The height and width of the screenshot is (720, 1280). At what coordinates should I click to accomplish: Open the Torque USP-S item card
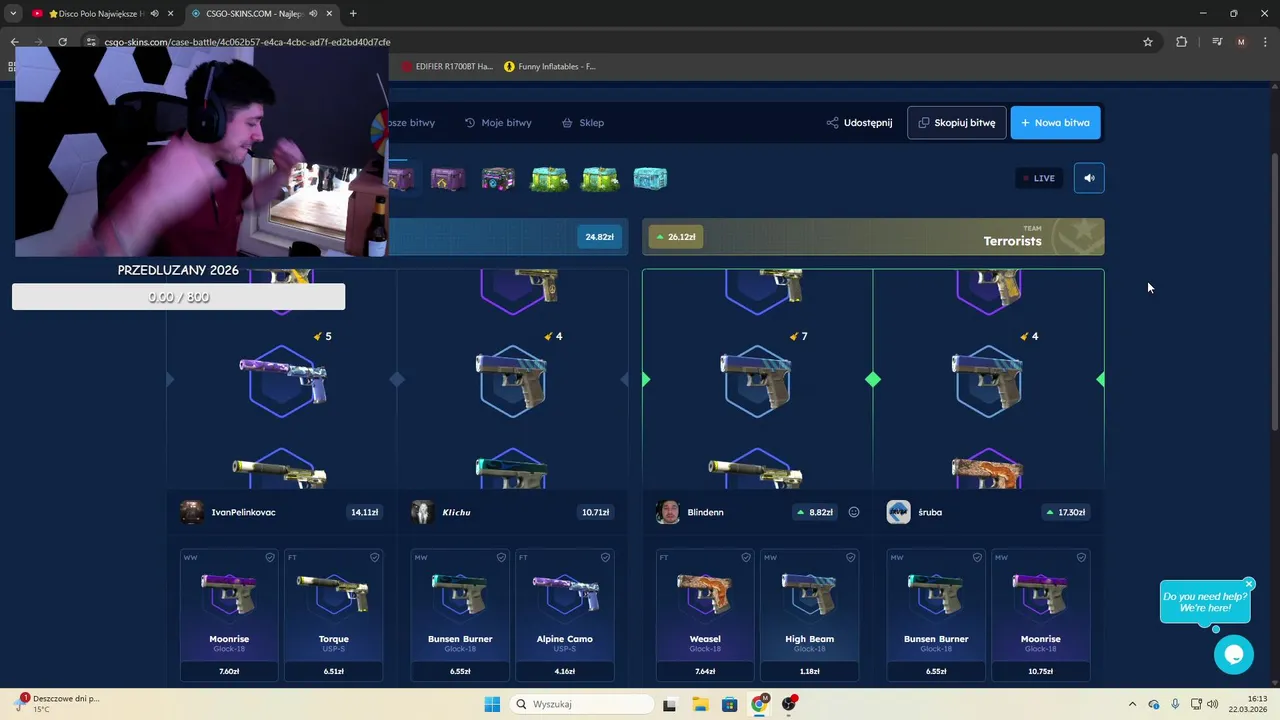tap(334, 614)
